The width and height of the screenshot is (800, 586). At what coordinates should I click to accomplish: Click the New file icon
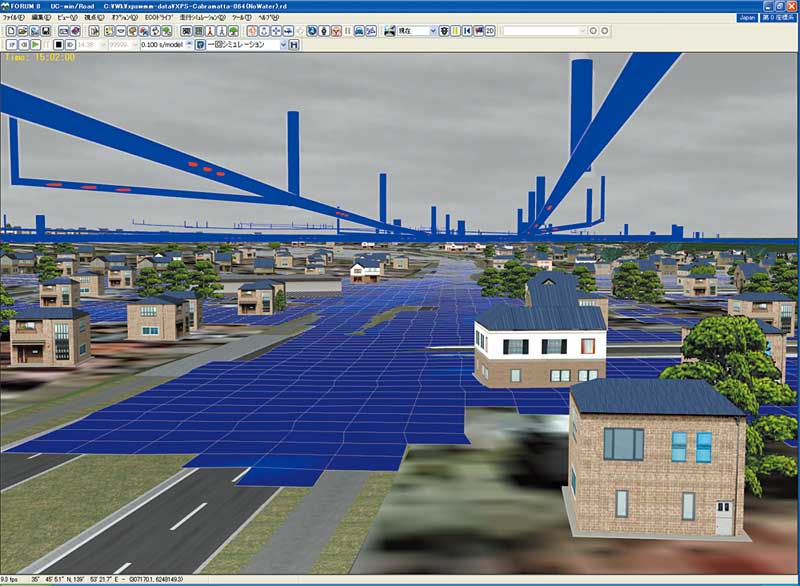point(11,31)
